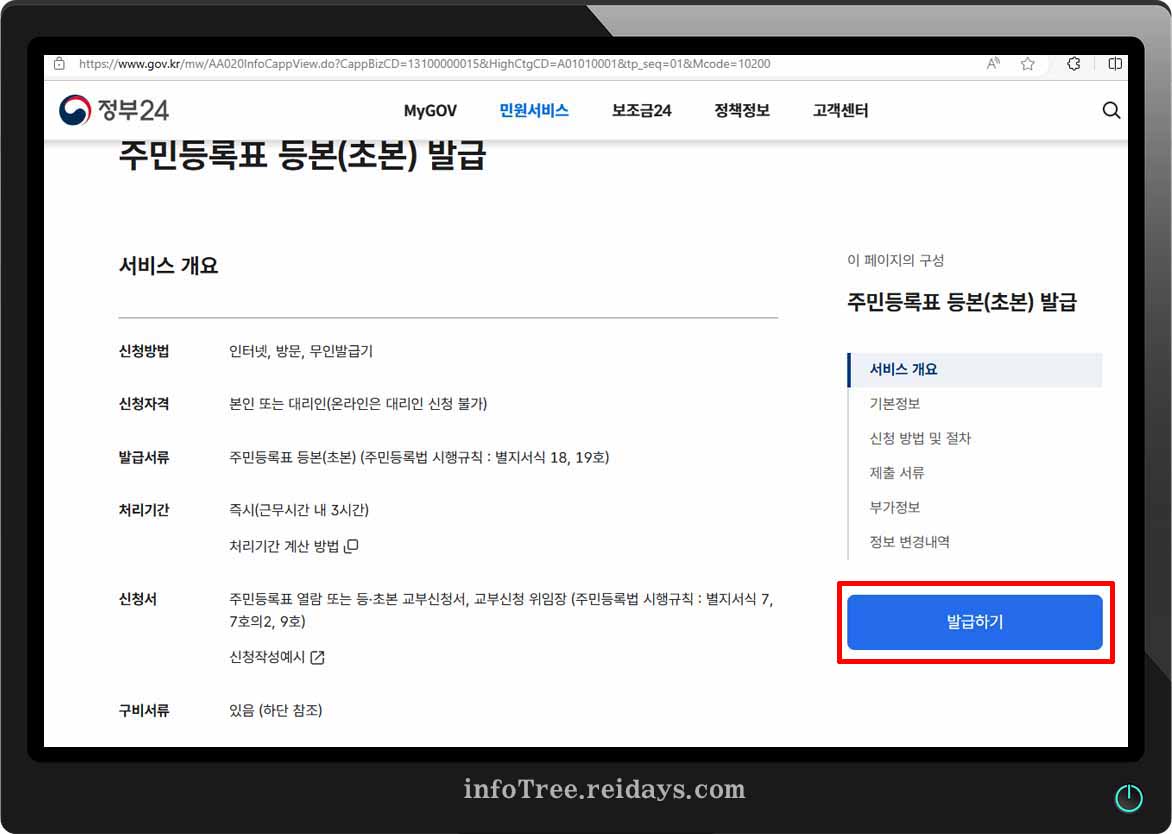Click the 발급하기 button
1172x834 pixels.
(975, 621)
